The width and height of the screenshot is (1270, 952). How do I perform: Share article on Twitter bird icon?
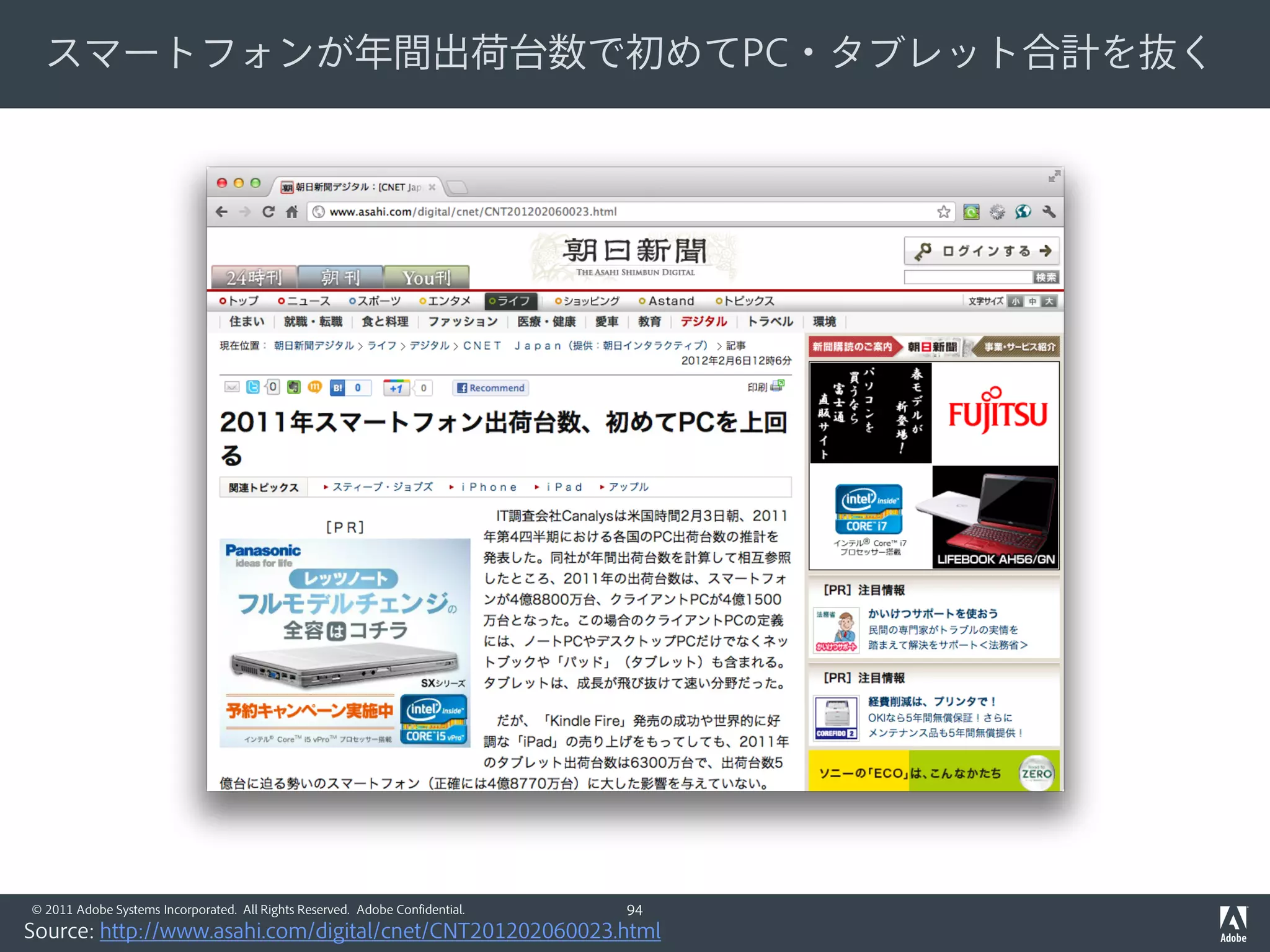click(x=253, y=387)
